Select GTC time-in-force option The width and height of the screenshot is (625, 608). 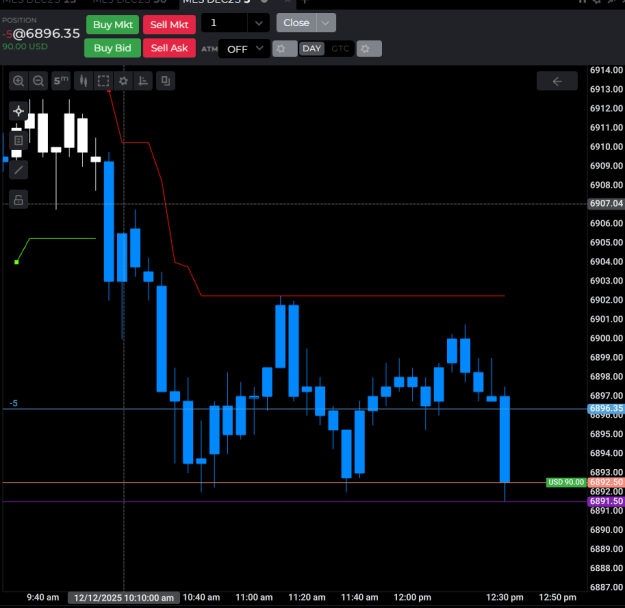tap(340, 49)
